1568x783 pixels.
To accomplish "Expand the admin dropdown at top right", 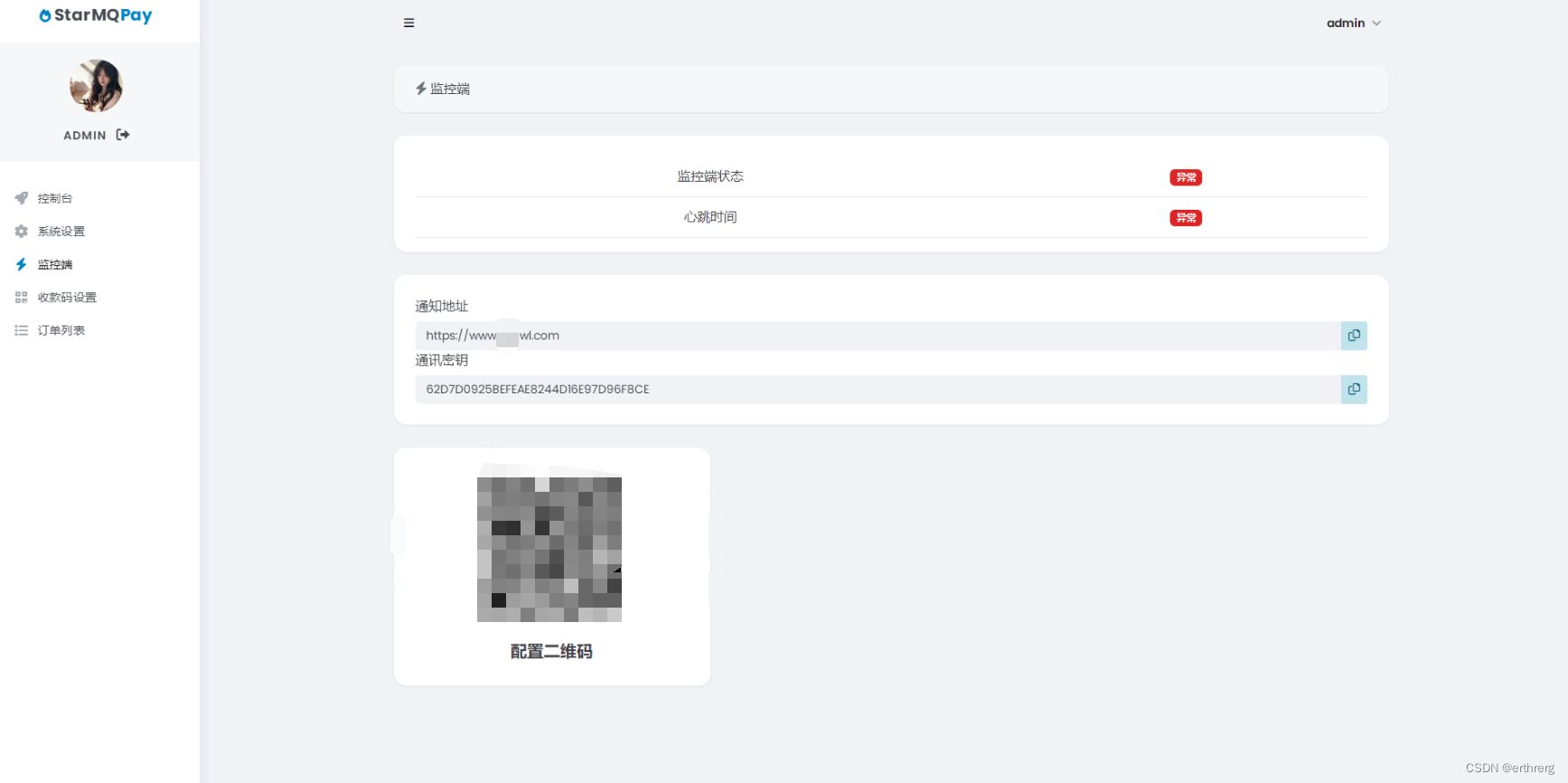I will pos(1353,24).
